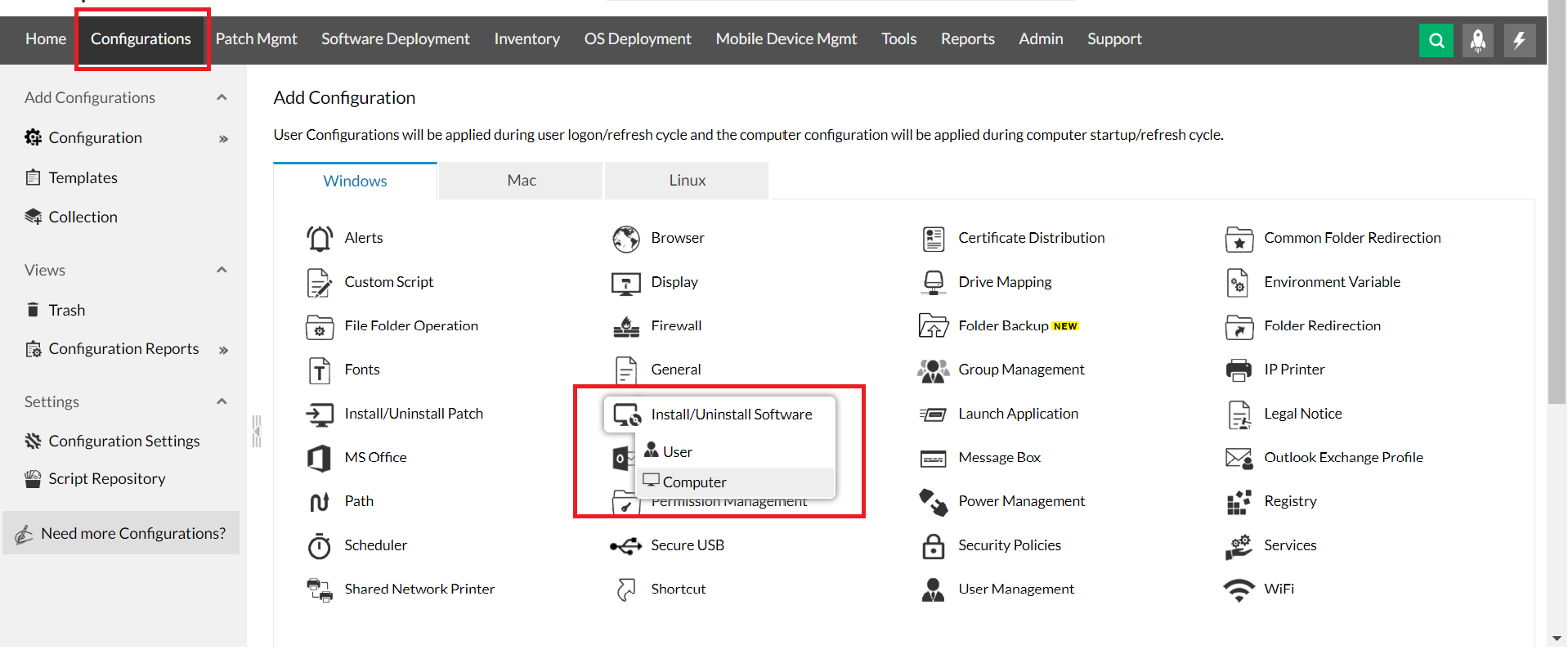1568x659 pixels.
Task: Switch to the Mac tab
Action: (522, 181)
